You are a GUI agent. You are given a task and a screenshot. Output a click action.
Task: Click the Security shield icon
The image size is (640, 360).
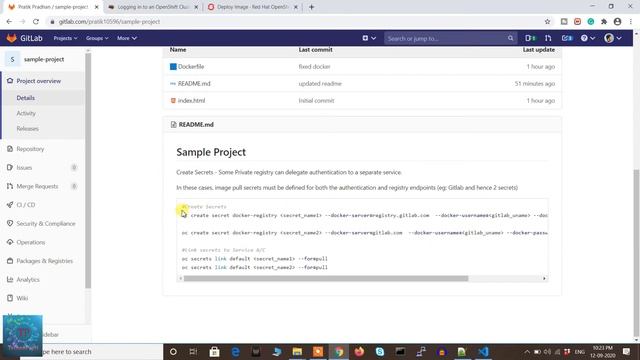pos(10,224)
